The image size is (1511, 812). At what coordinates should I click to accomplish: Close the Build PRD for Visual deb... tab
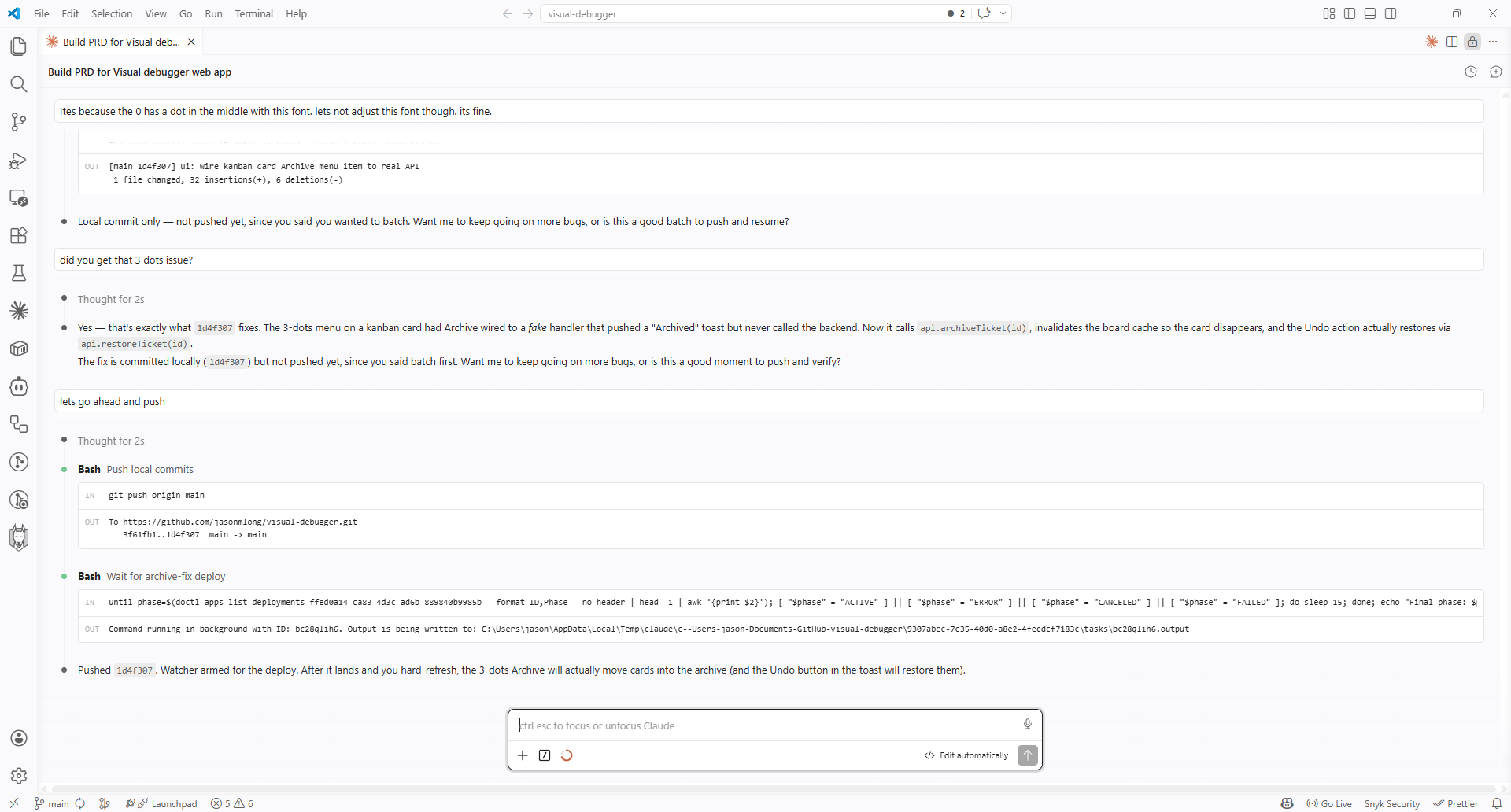tap(191, 42)
